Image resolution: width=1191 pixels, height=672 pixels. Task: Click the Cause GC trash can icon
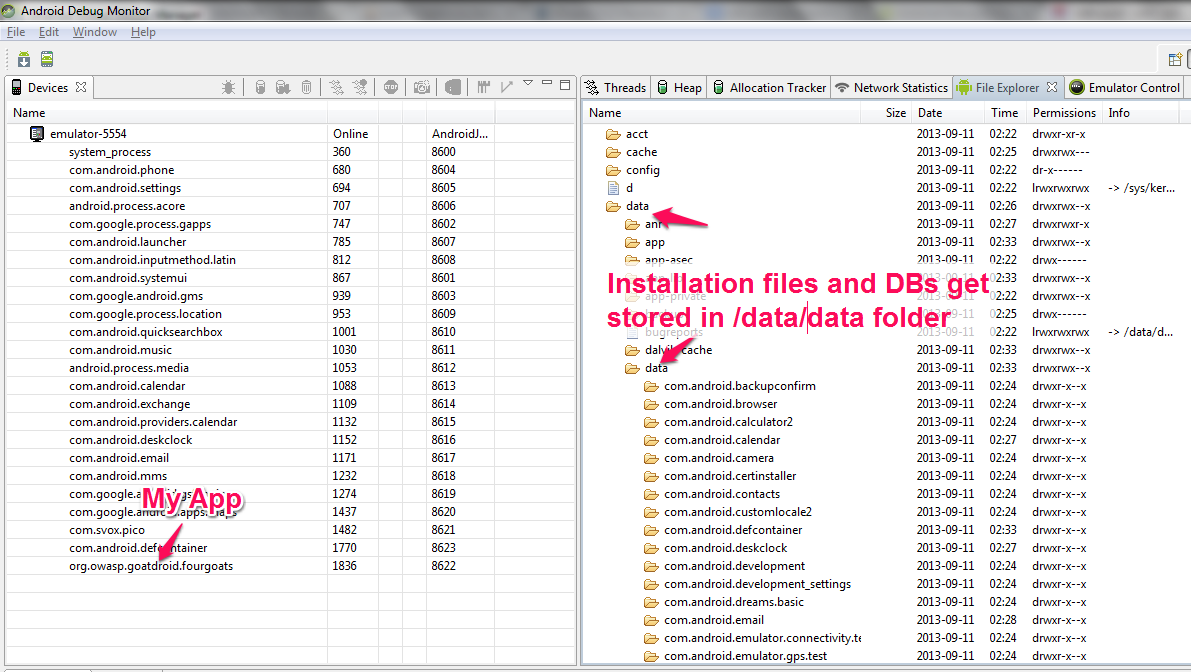[306, 87]
